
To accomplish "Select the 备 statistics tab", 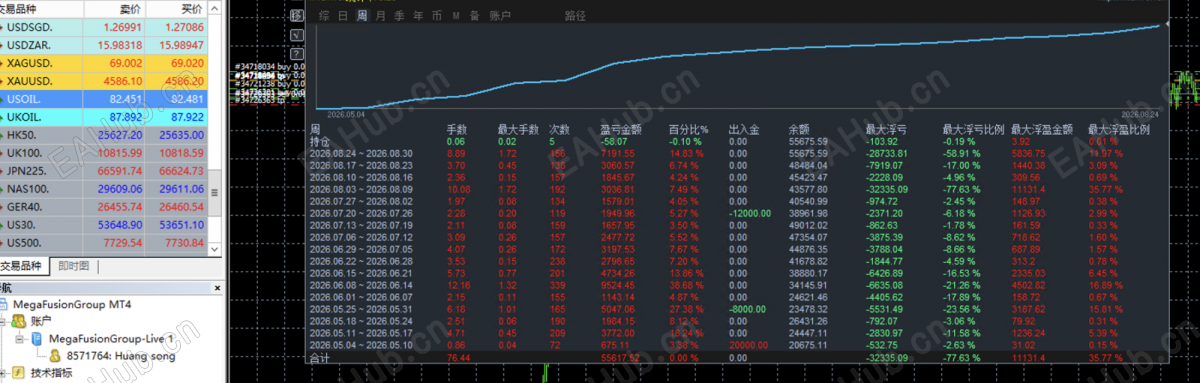I will (x=474, y=16).
